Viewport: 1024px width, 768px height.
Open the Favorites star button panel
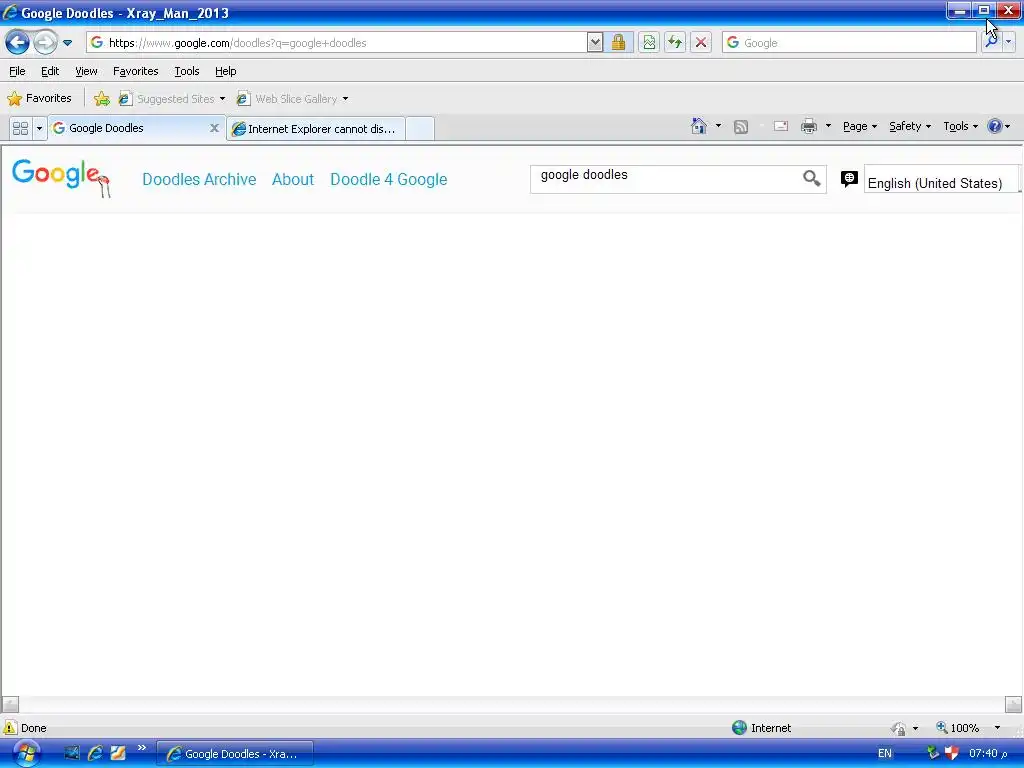pos(39,99)
